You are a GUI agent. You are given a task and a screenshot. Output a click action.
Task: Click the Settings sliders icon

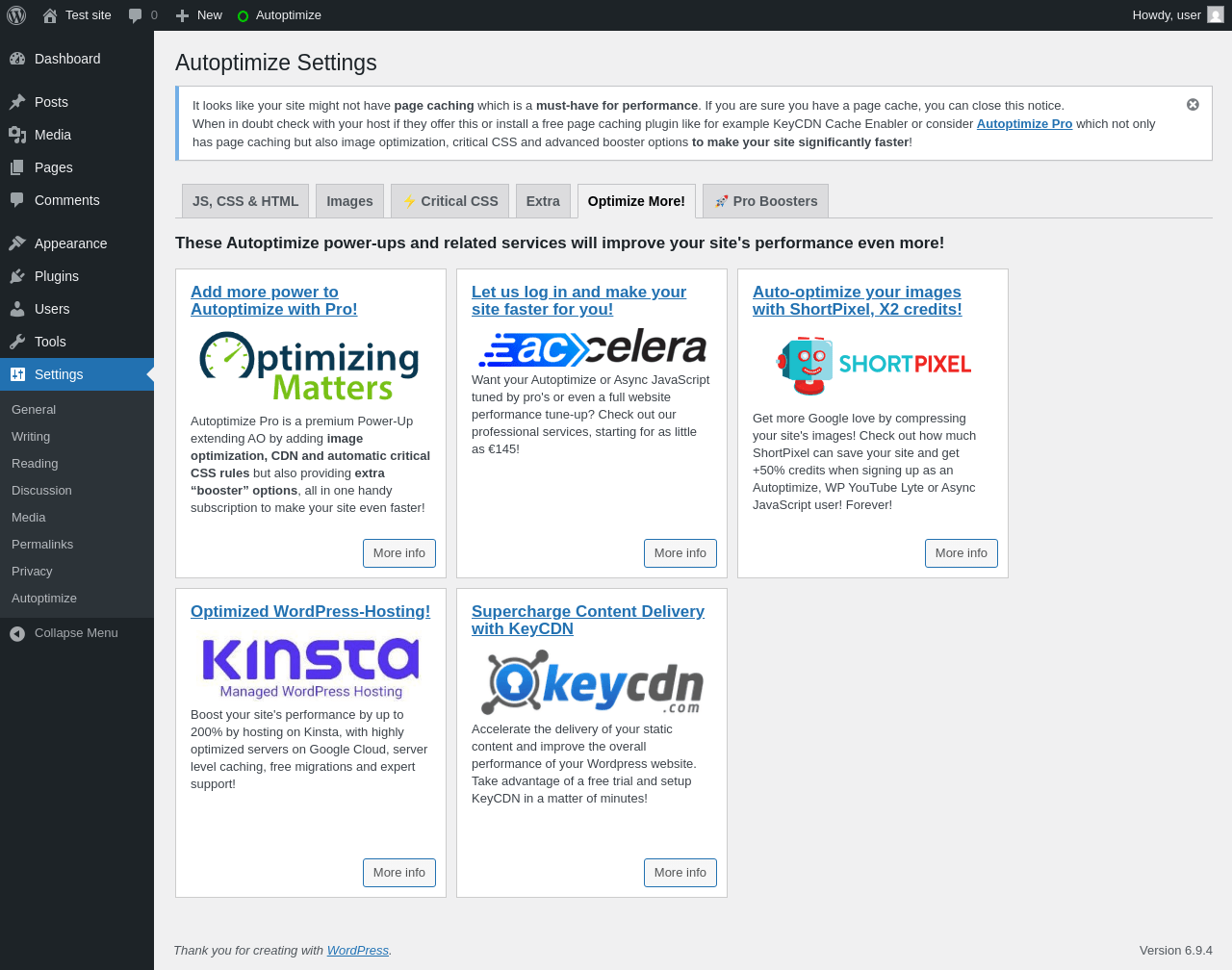(x=17, y=374)
